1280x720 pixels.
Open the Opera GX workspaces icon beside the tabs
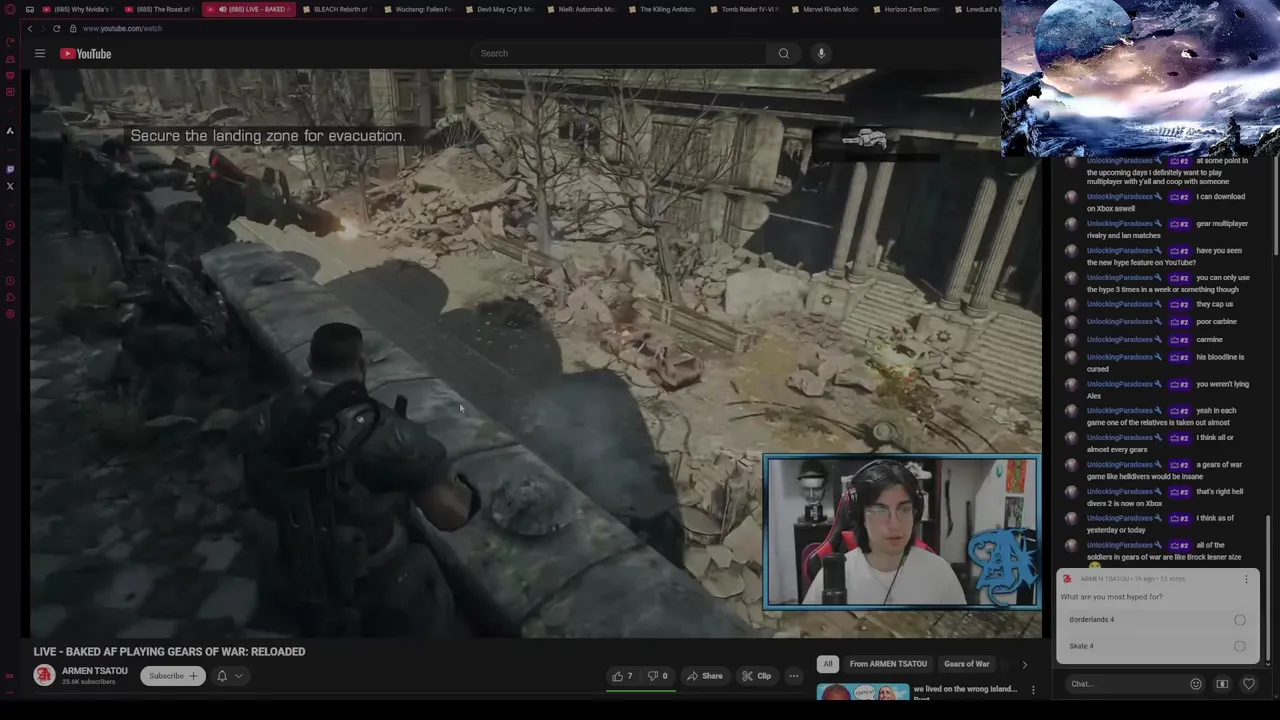pyautogui.click(x=30, y=9)
